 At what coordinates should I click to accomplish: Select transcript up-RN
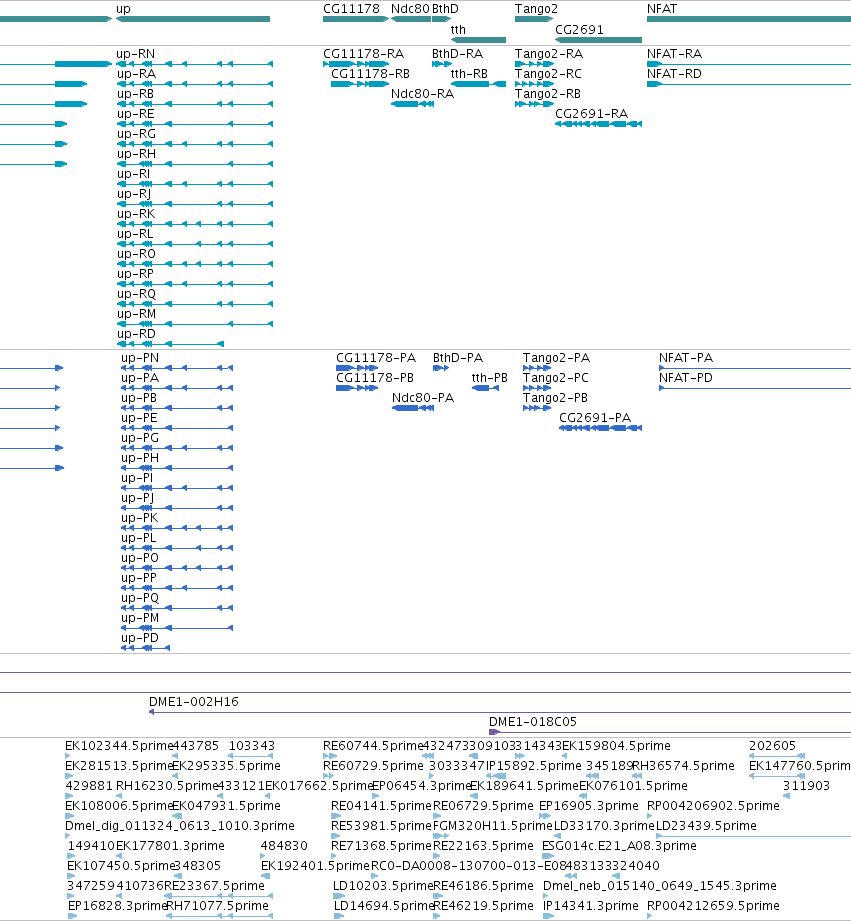coord(136,54)
